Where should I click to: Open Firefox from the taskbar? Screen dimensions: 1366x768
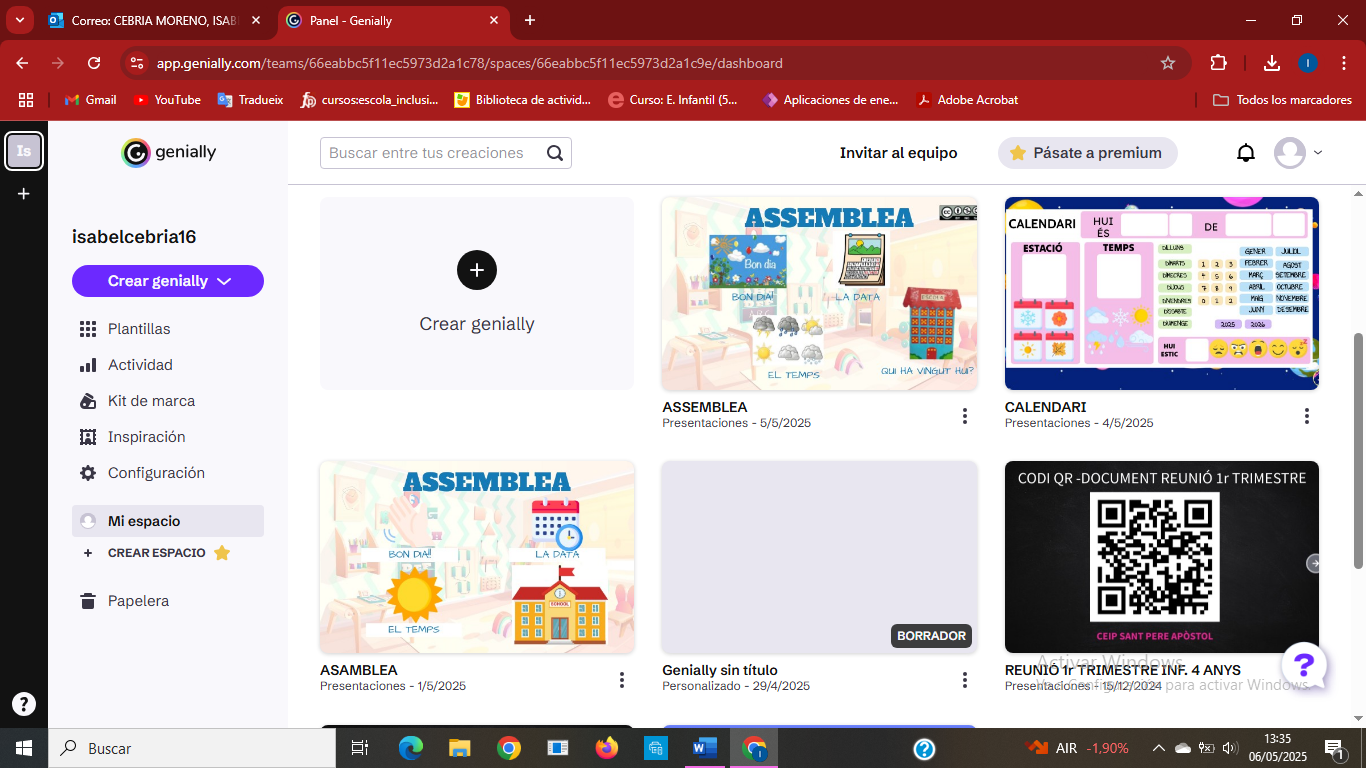607,748
